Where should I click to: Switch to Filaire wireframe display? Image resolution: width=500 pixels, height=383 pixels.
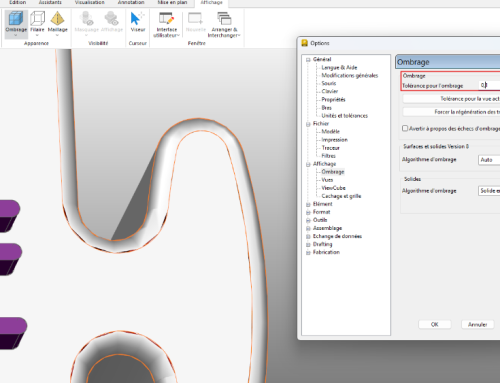(x=37, y=18)
